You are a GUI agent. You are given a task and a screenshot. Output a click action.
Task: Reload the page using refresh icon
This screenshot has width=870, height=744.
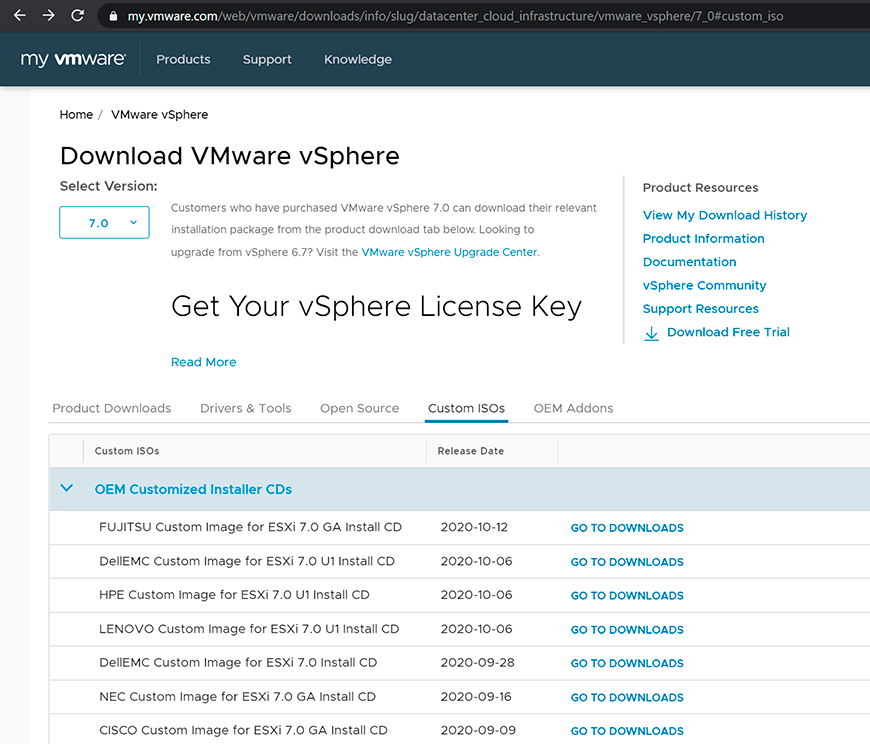pos(77,15)
